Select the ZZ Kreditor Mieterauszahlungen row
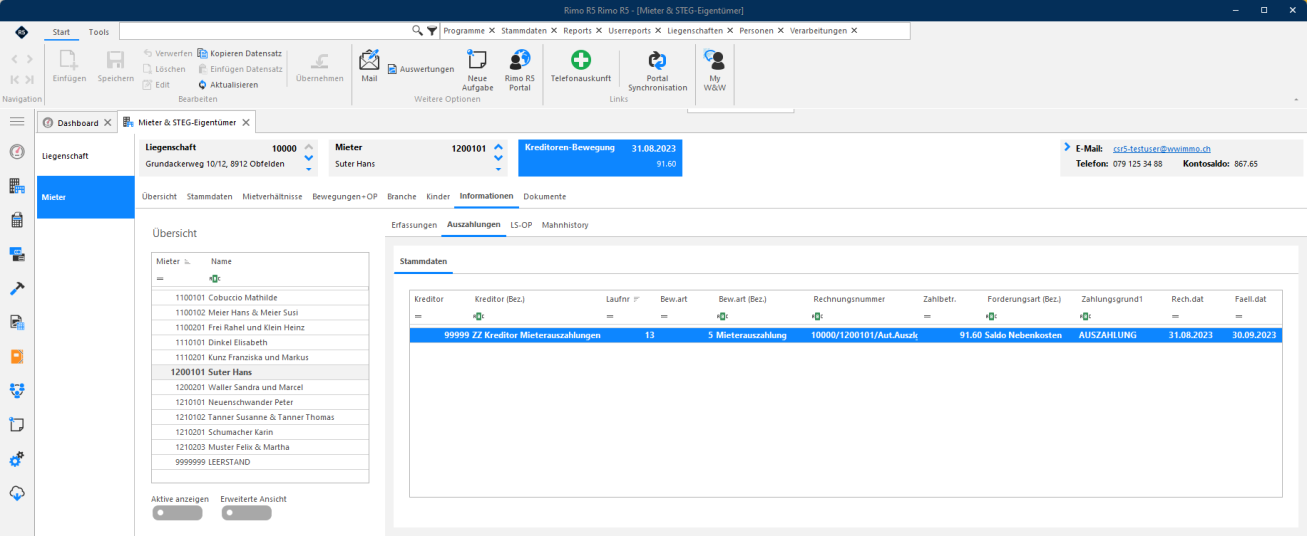The image size is (1307, 536). (845, 335)
